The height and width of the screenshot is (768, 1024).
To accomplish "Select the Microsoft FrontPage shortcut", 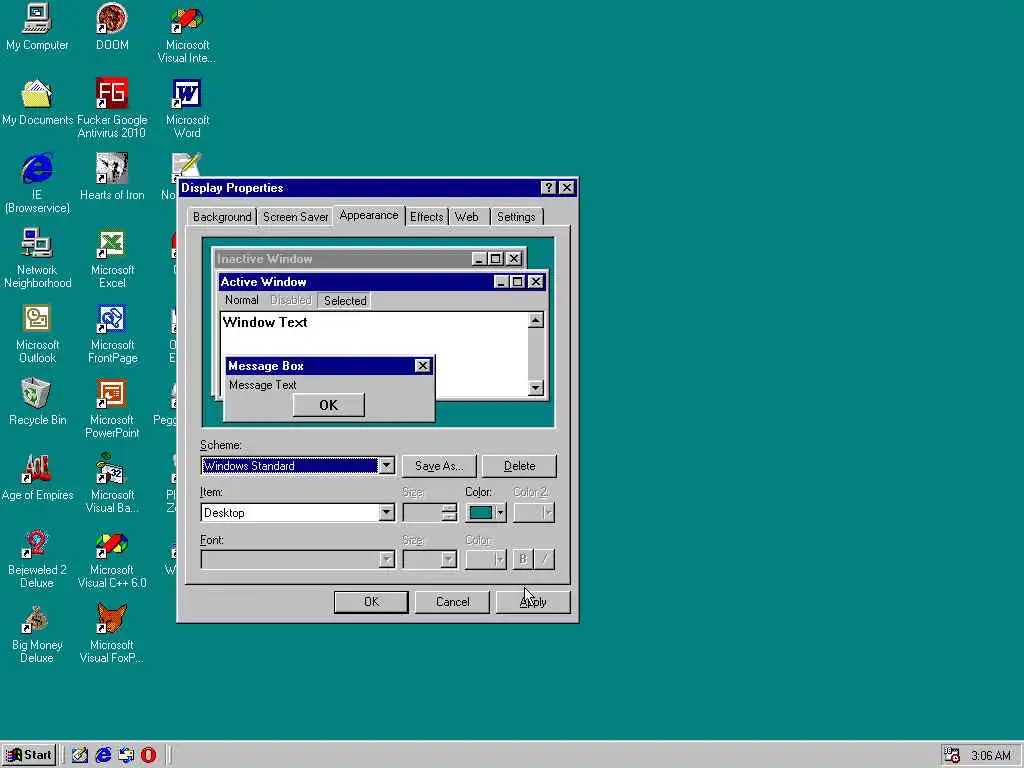I will tap(112, 334).
